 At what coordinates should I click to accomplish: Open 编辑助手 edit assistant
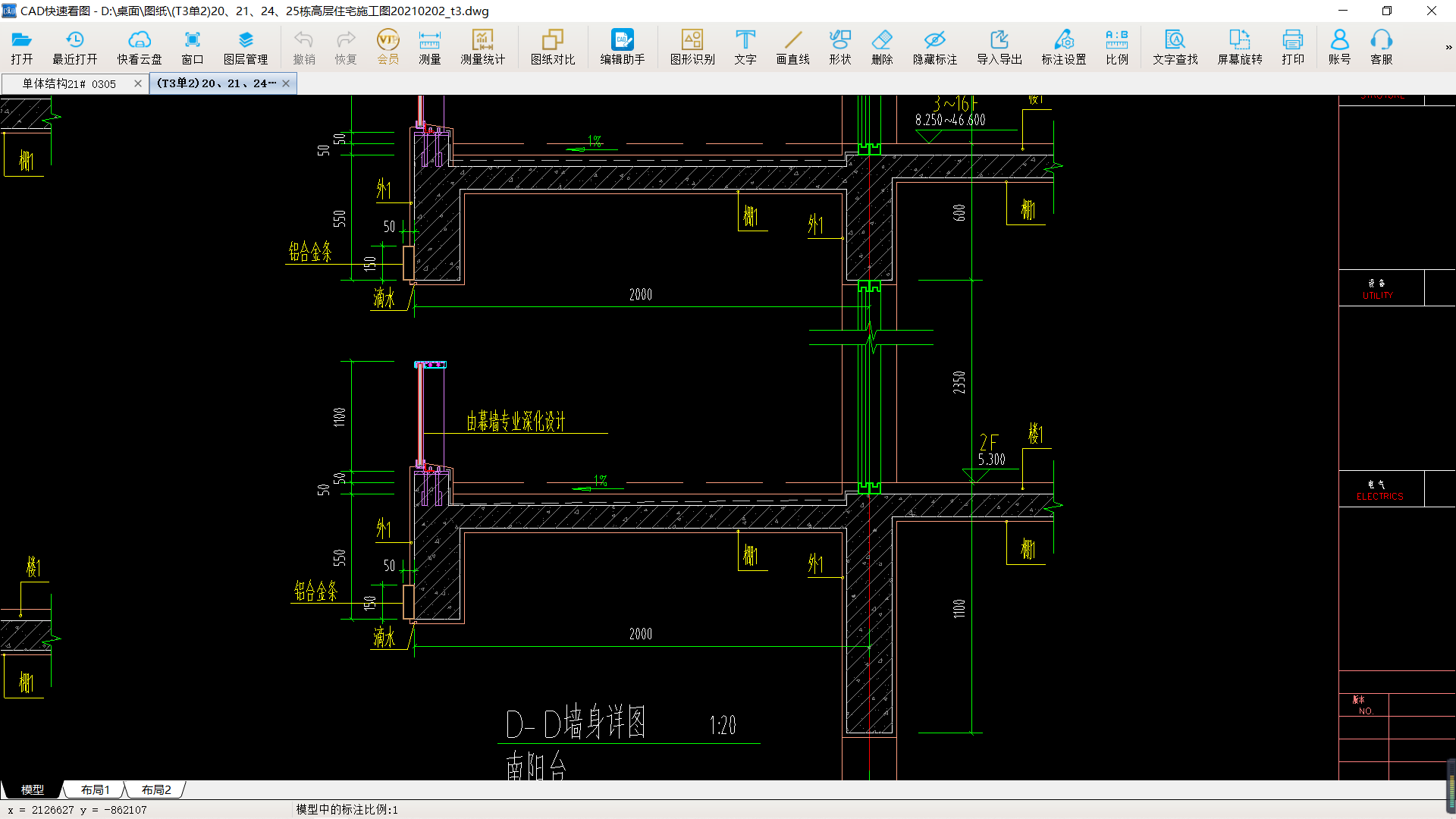(x=623, y=47)
